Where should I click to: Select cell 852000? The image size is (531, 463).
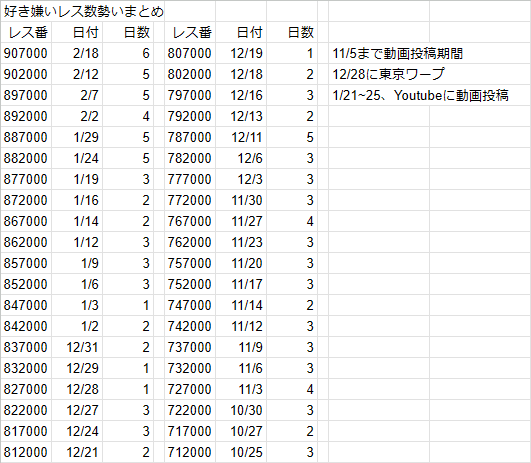click(26, 284)
